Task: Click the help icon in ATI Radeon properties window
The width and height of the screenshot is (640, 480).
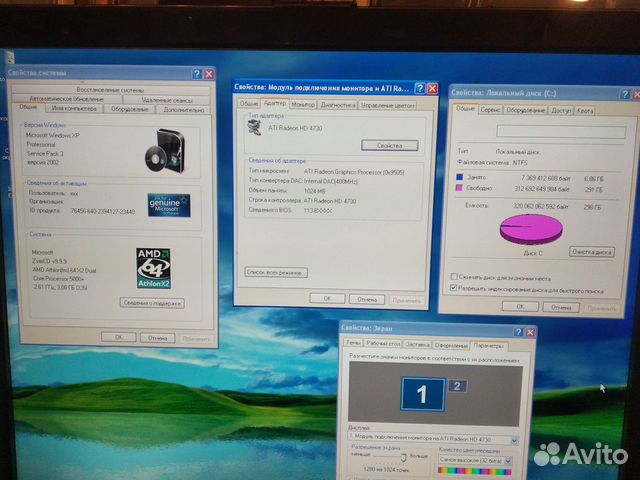Action: pos(420,88)
